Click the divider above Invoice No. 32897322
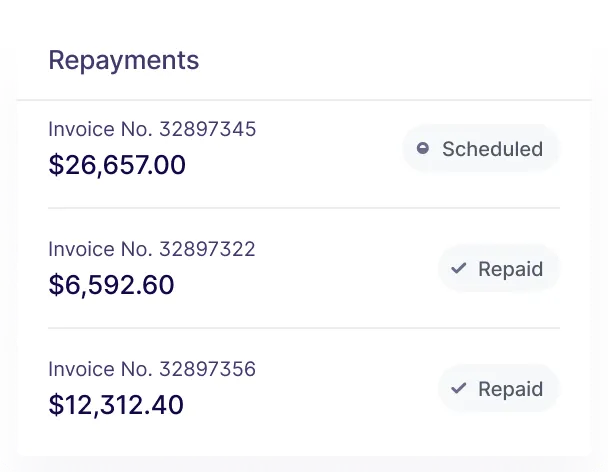This screenshot has height=472, width=608. tap(304, 208)
